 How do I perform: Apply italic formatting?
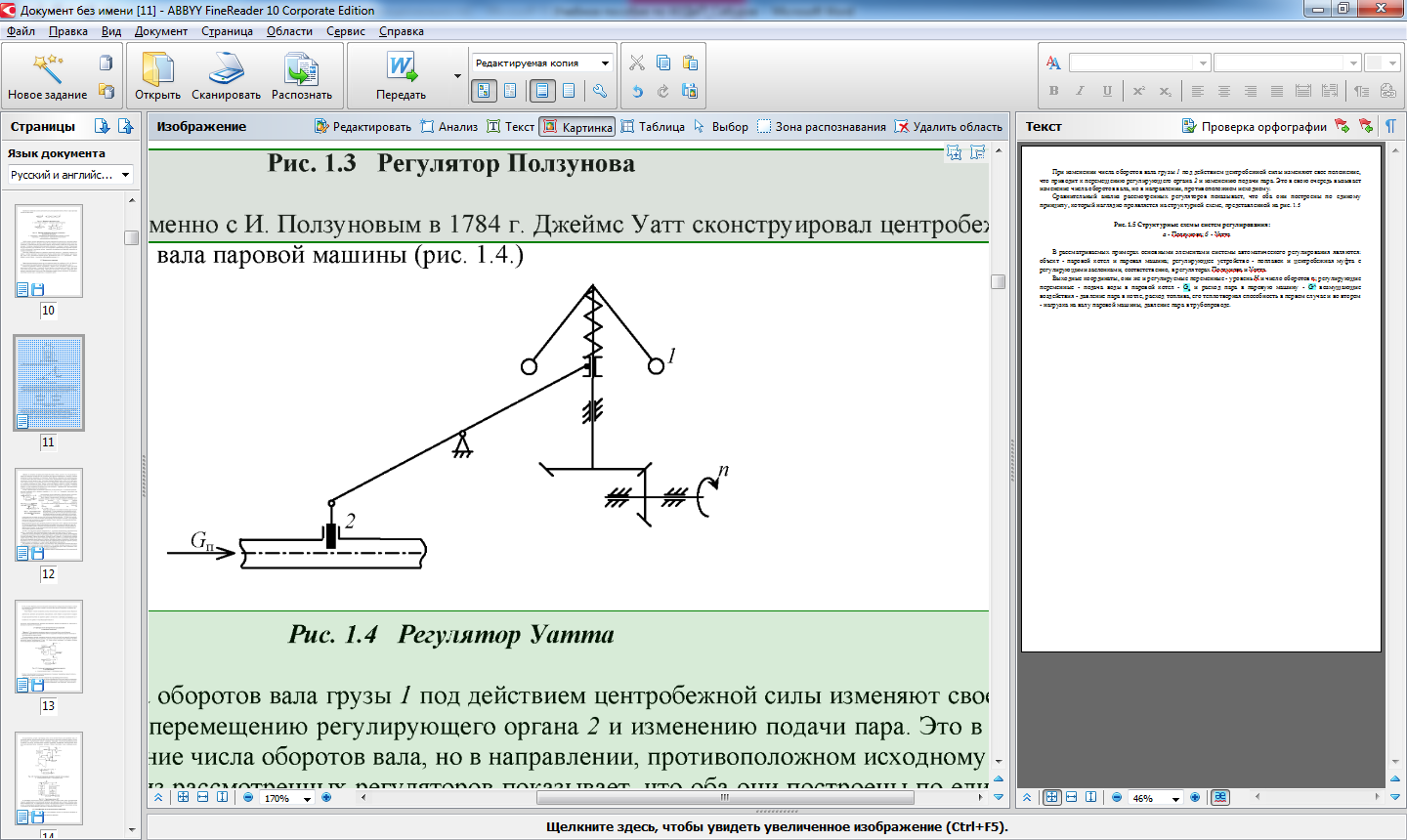coord(1080,91)
